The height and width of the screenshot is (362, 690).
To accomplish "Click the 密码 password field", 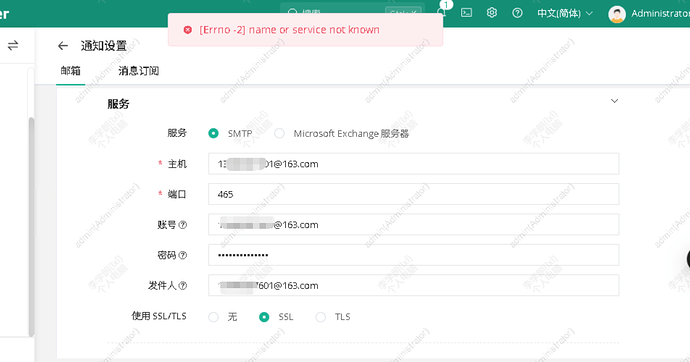I will tap(414, 255).
